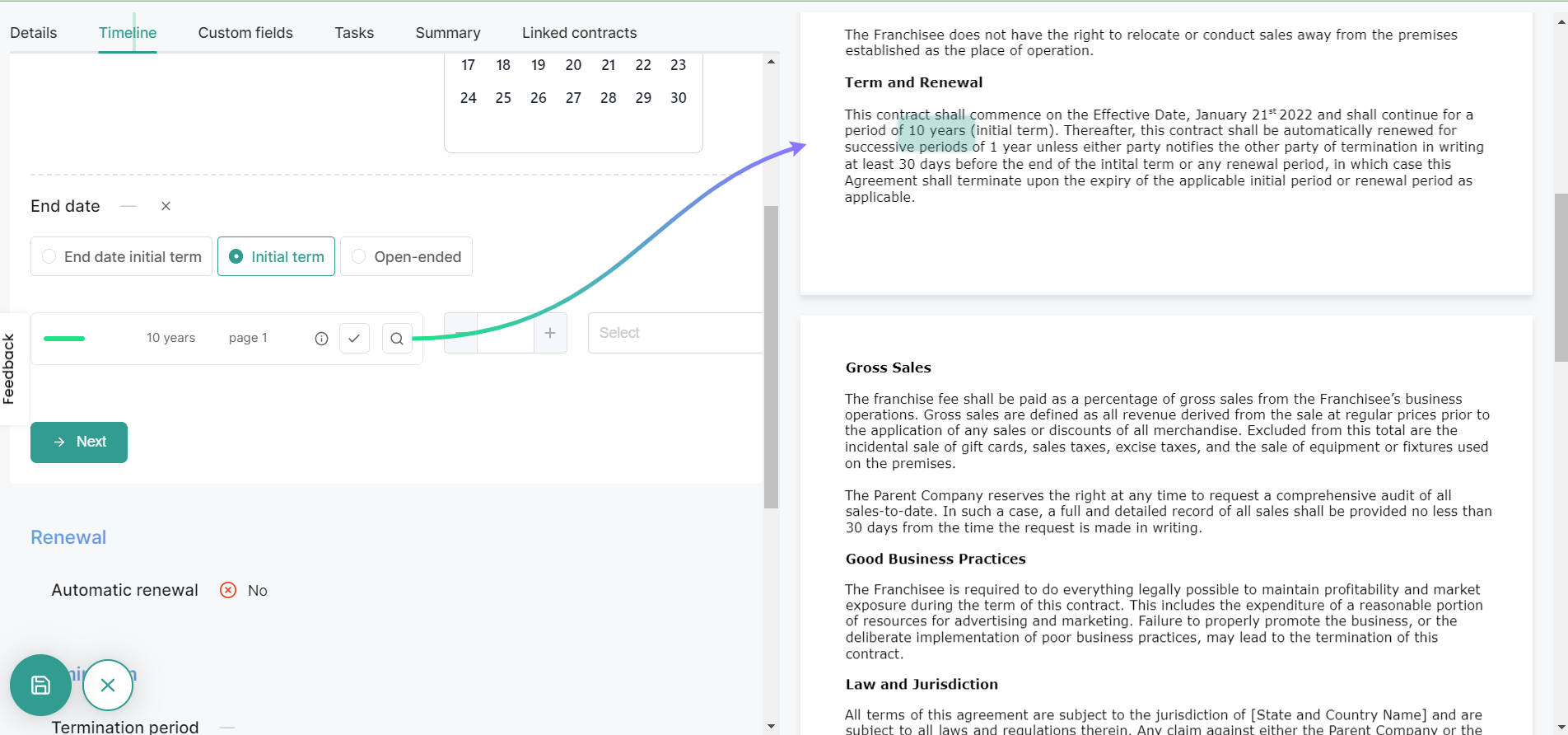
Task: Pick day 18 in the calendar
Action: coord(503,65)
